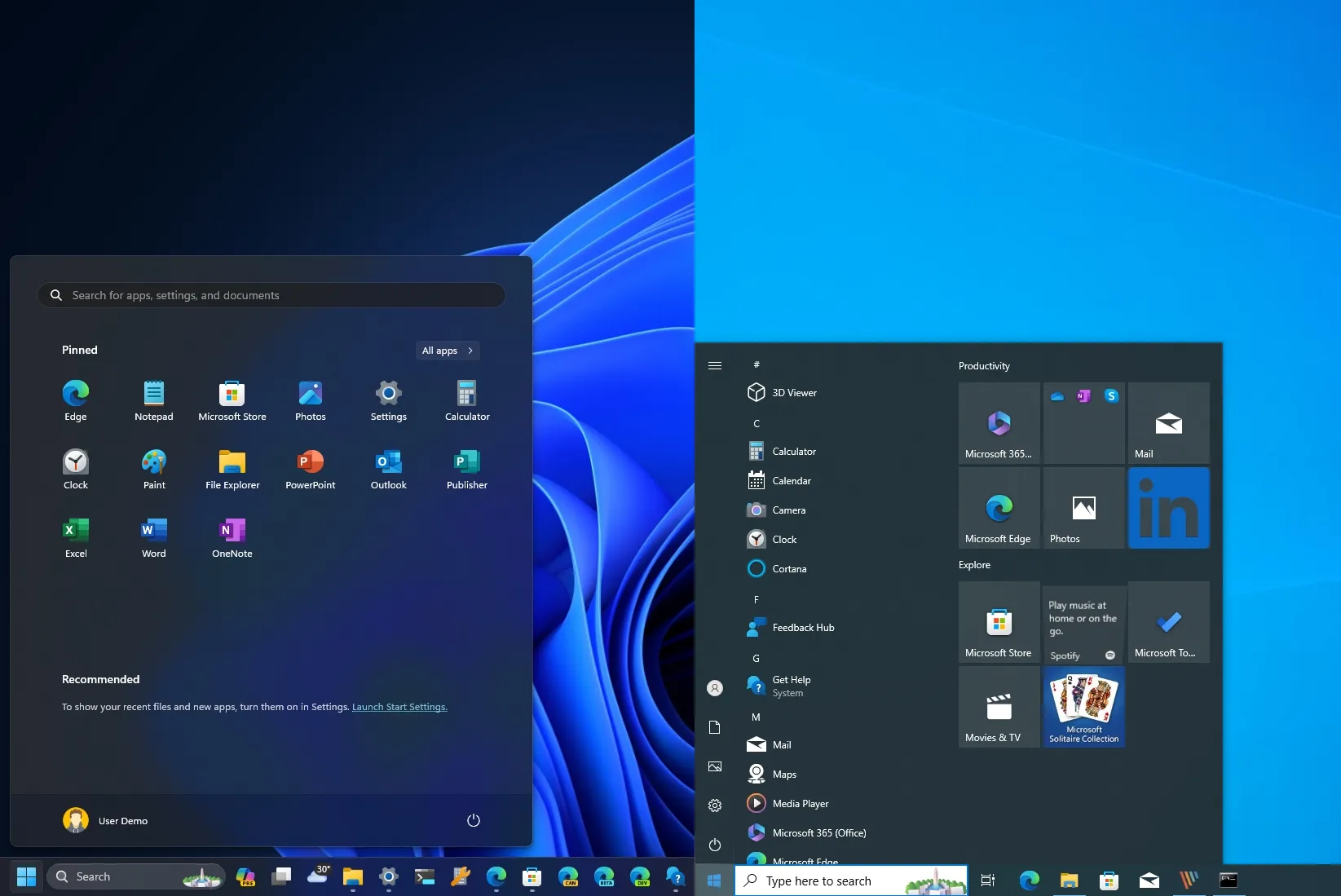Click the Windows 11 Start button
The image size is (1341, 896).
click(26, 876)
